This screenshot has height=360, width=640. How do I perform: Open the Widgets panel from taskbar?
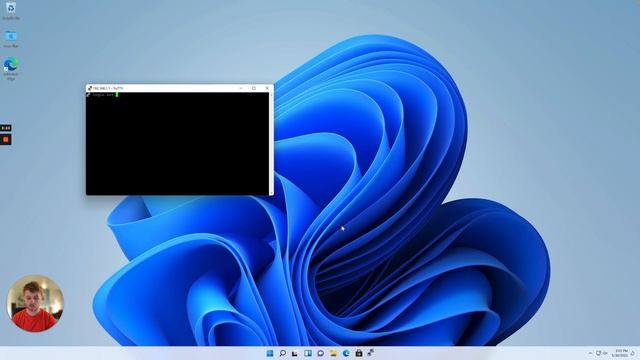click(308, 353)
